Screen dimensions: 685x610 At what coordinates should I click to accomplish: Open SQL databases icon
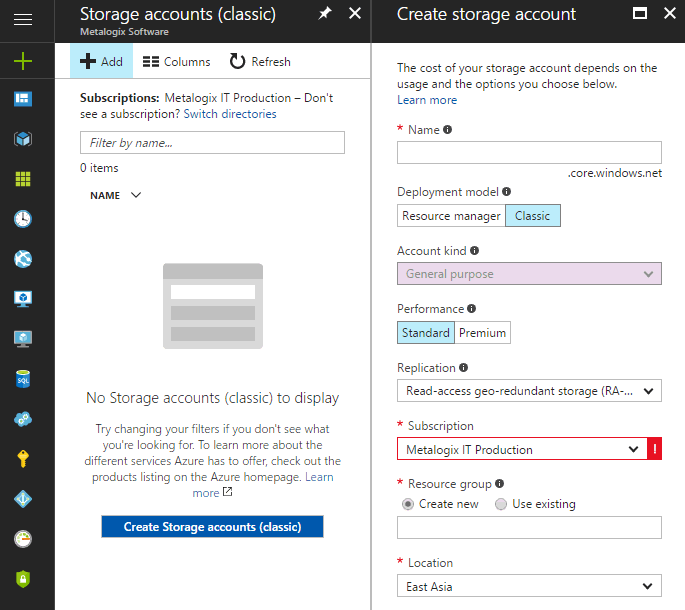click(x=23, y=379)
